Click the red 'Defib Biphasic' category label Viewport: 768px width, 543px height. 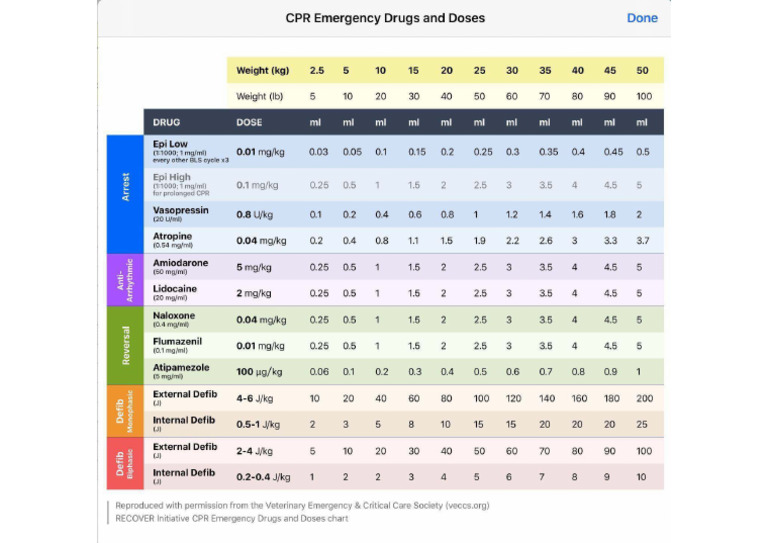125,464
